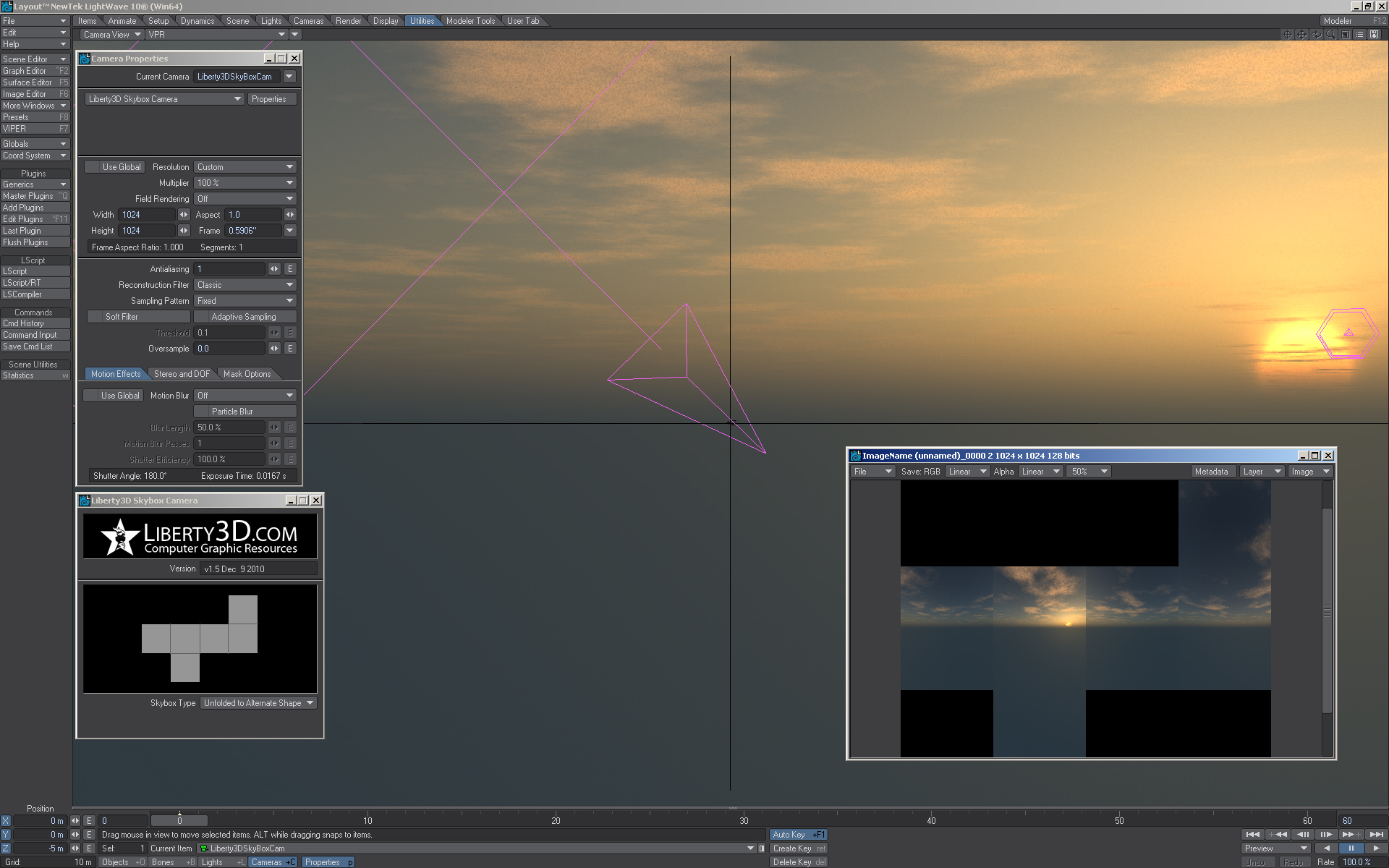Play the animation forward
Image resolution: width=1389 pixels, height=868 pixels.
click(x=1376, y=848)
